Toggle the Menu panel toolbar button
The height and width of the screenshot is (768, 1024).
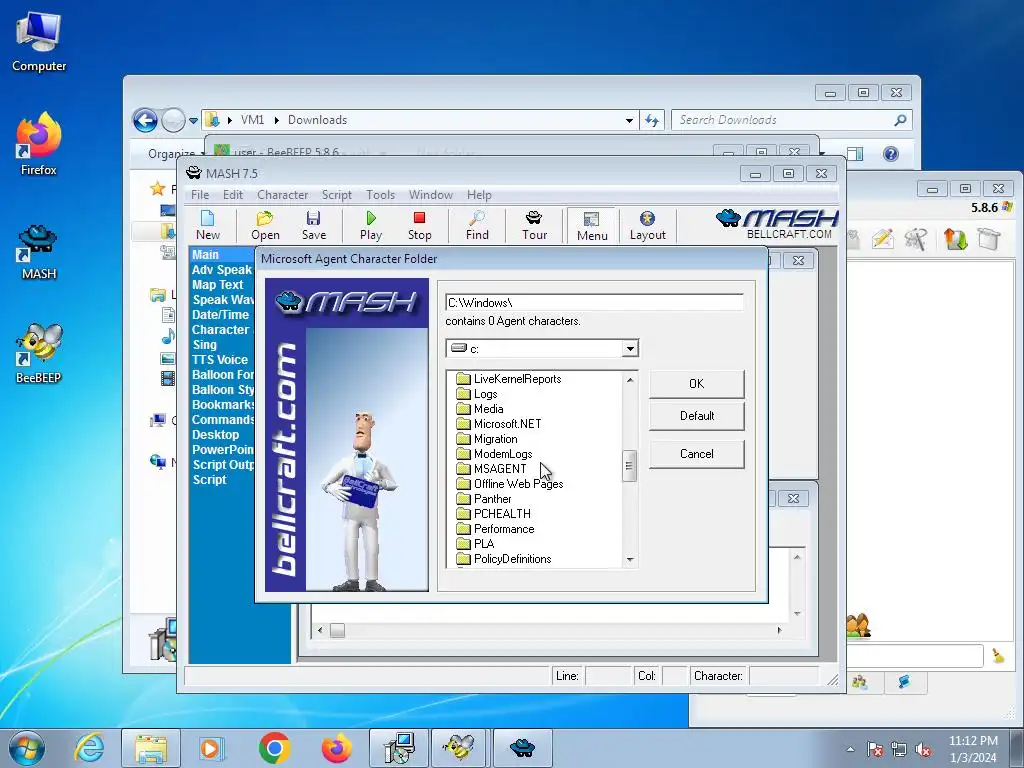pos(592,225)
